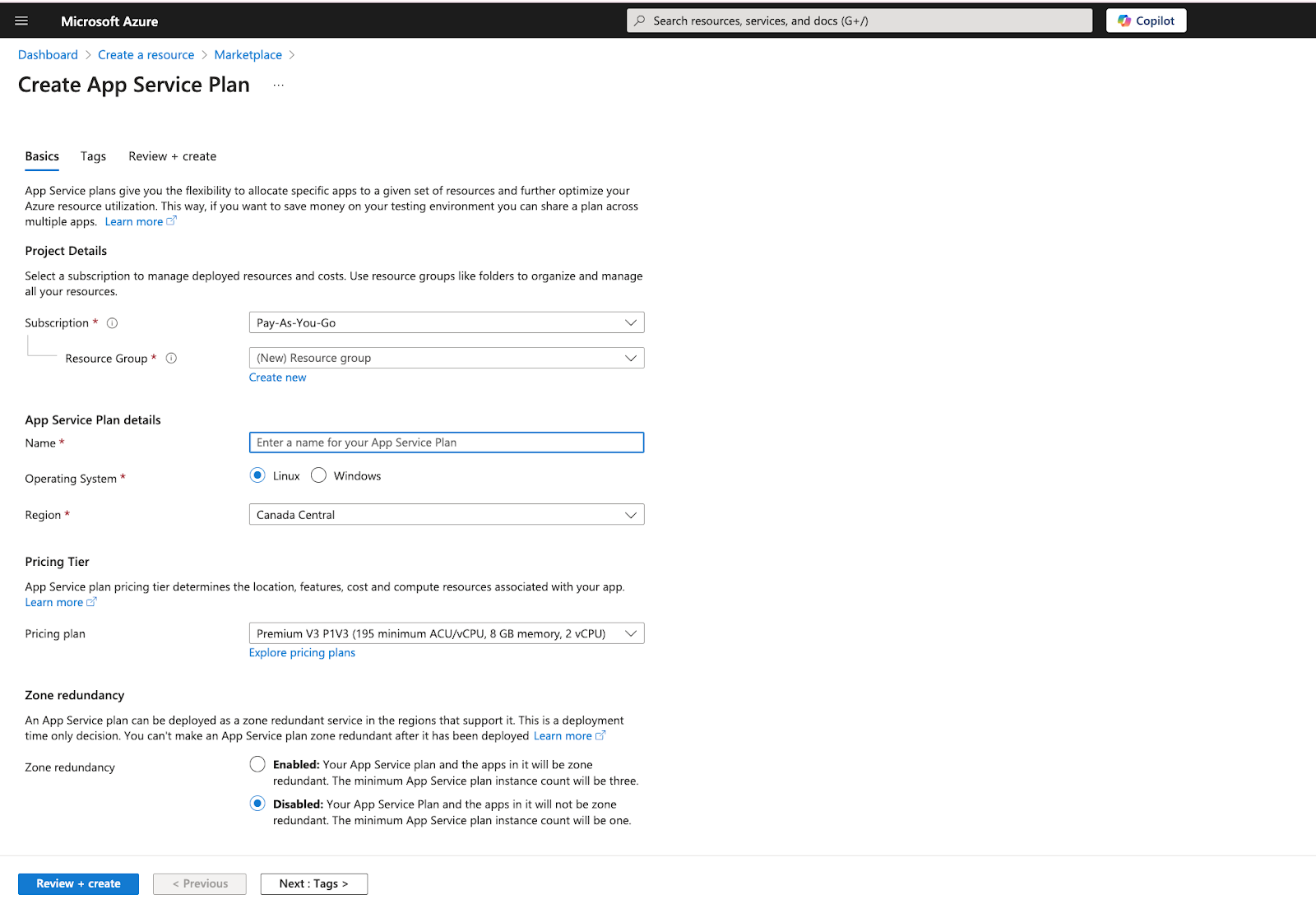The width and height of the screenshot is (1316, 913).
Task: Select Windows operating system
Action: point(319,475)
